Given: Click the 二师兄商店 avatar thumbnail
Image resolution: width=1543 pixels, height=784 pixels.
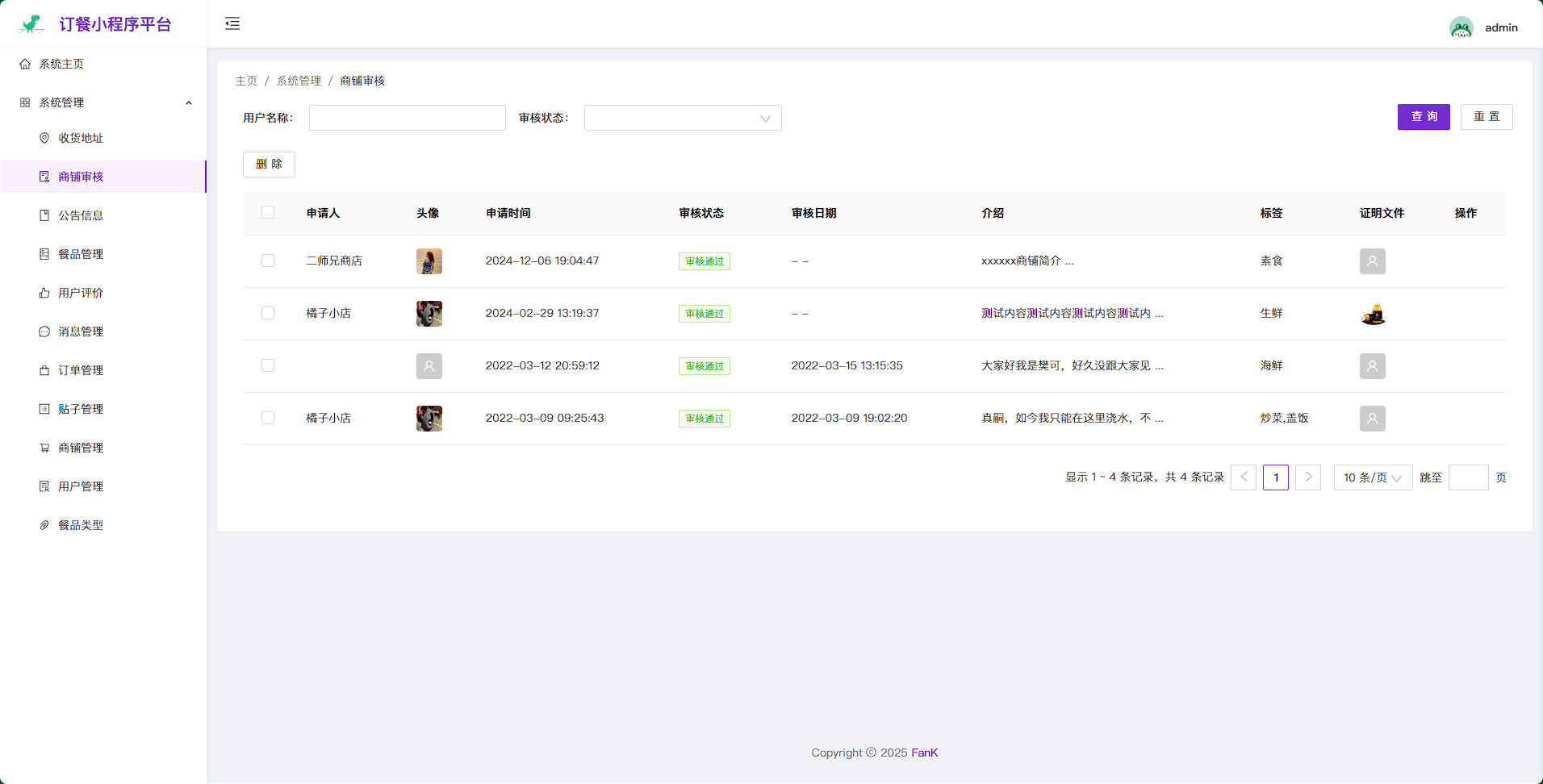Looking at the screenshot, I should (429, 261).
